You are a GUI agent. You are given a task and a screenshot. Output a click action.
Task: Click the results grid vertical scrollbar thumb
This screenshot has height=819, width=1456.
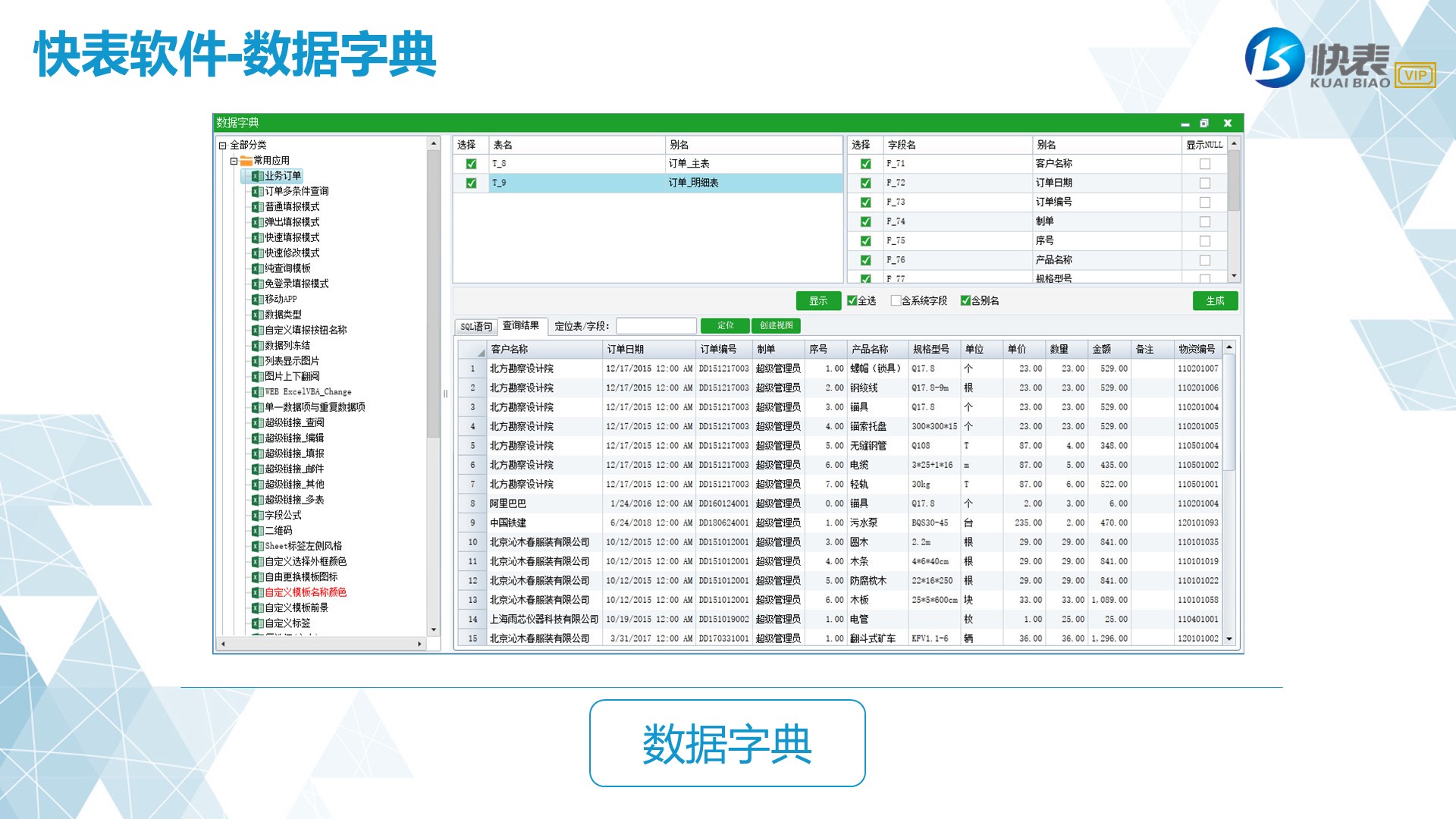(x=1229, y=412)
